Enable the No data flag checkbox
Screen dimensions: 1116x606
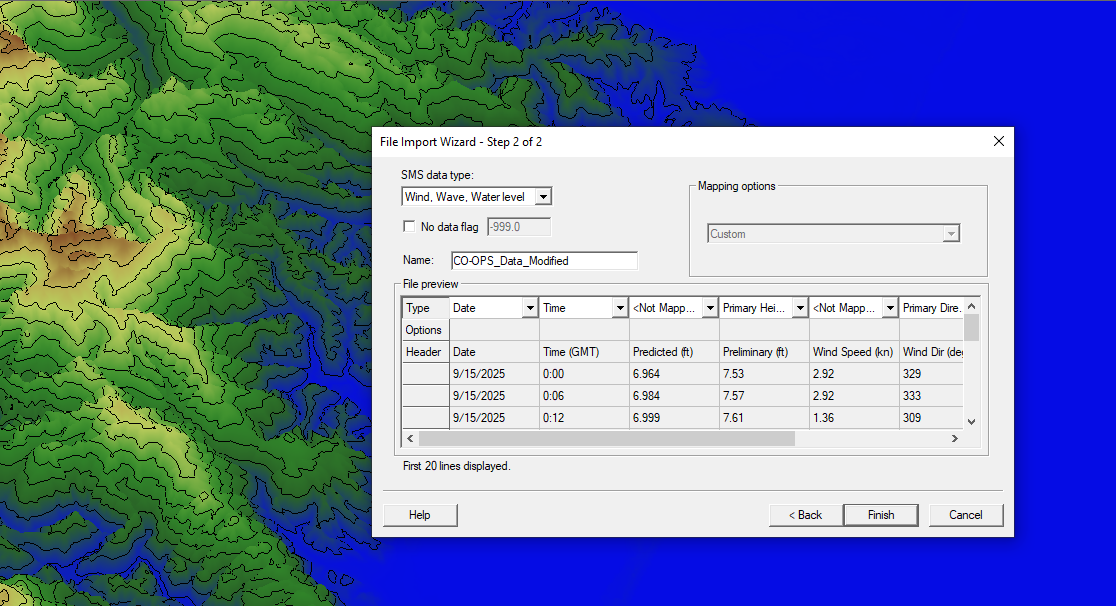408,227
